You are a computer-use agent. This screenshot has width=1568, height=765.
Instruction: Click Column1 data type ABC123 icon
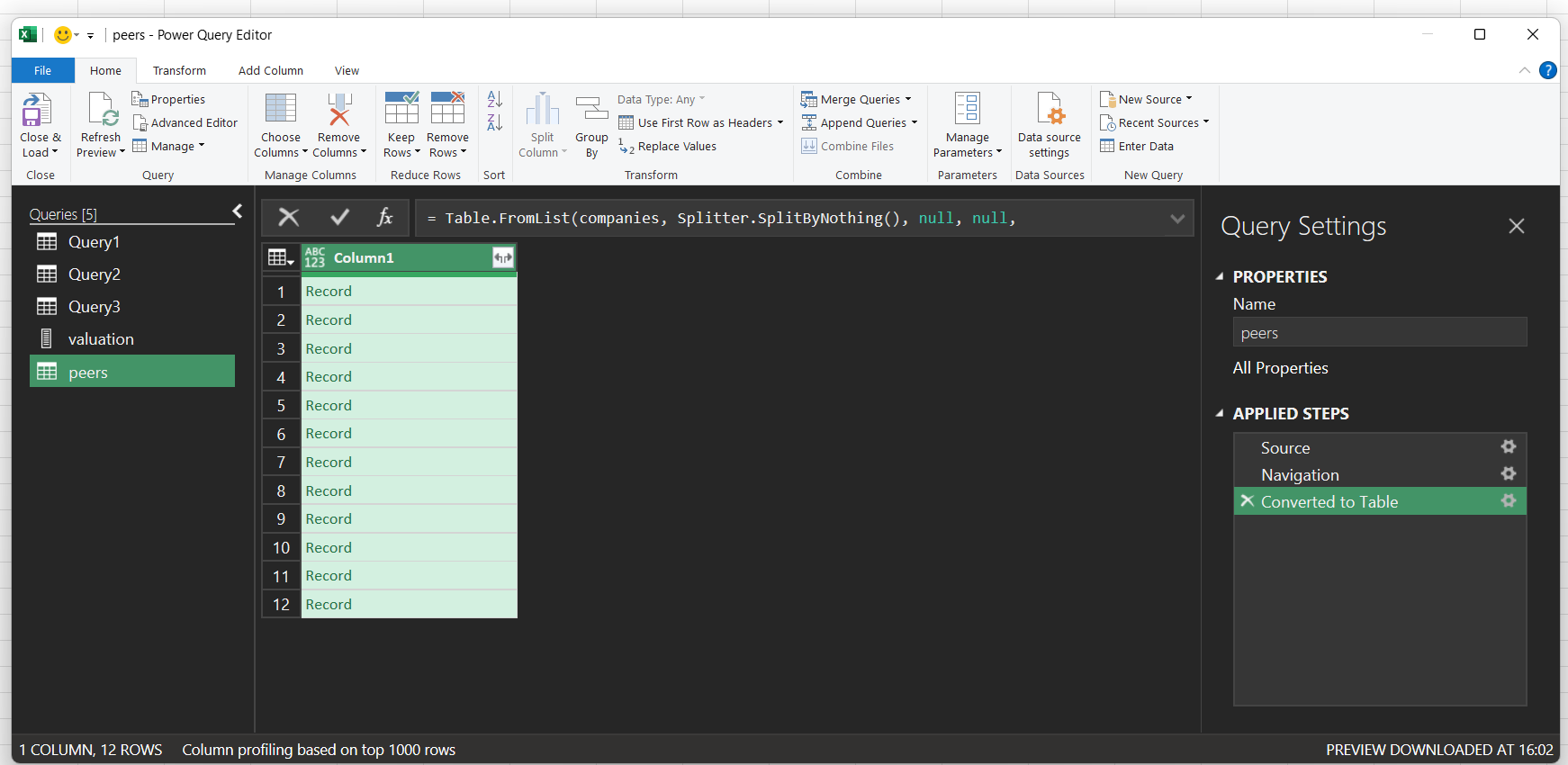314,257
